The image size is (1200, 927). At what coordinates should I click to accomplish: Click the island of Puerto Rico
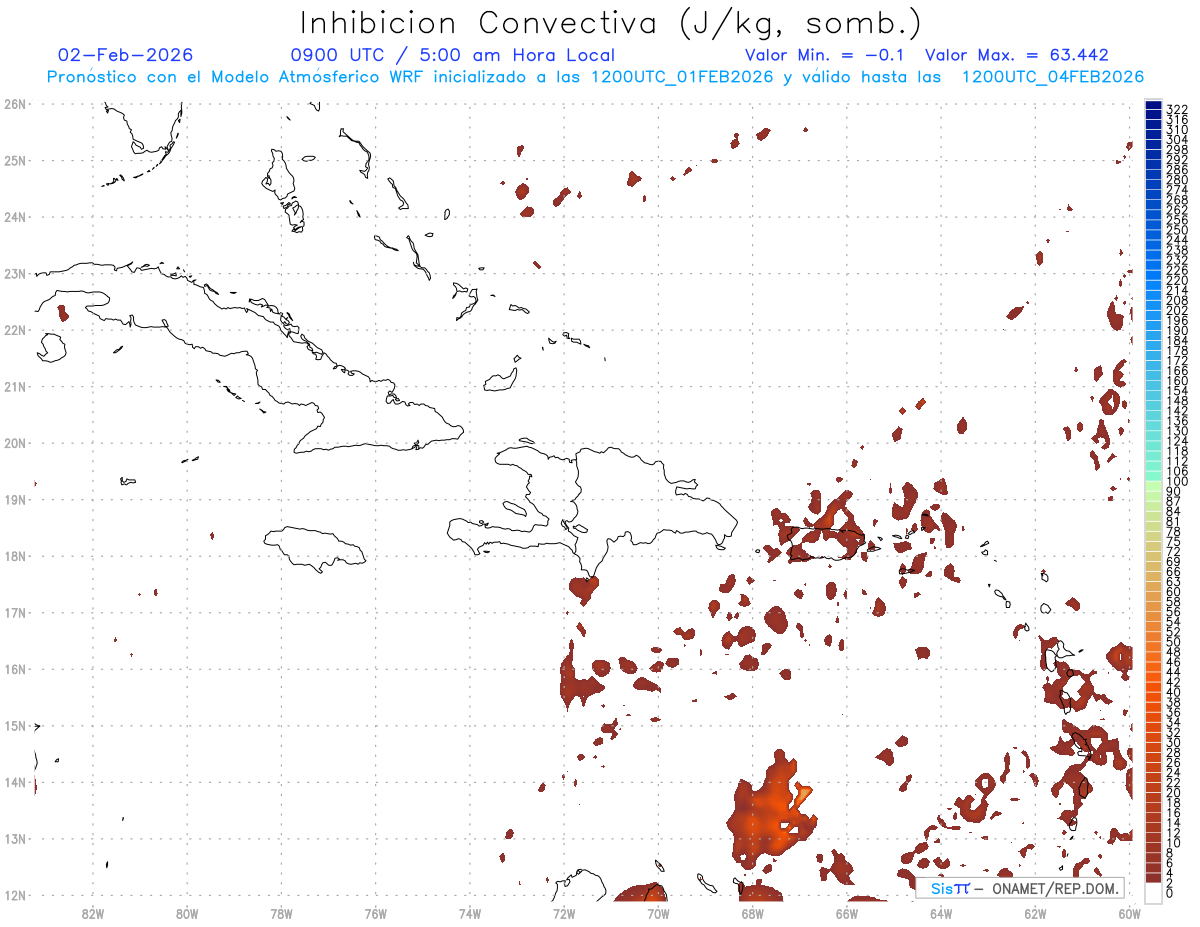827,542
